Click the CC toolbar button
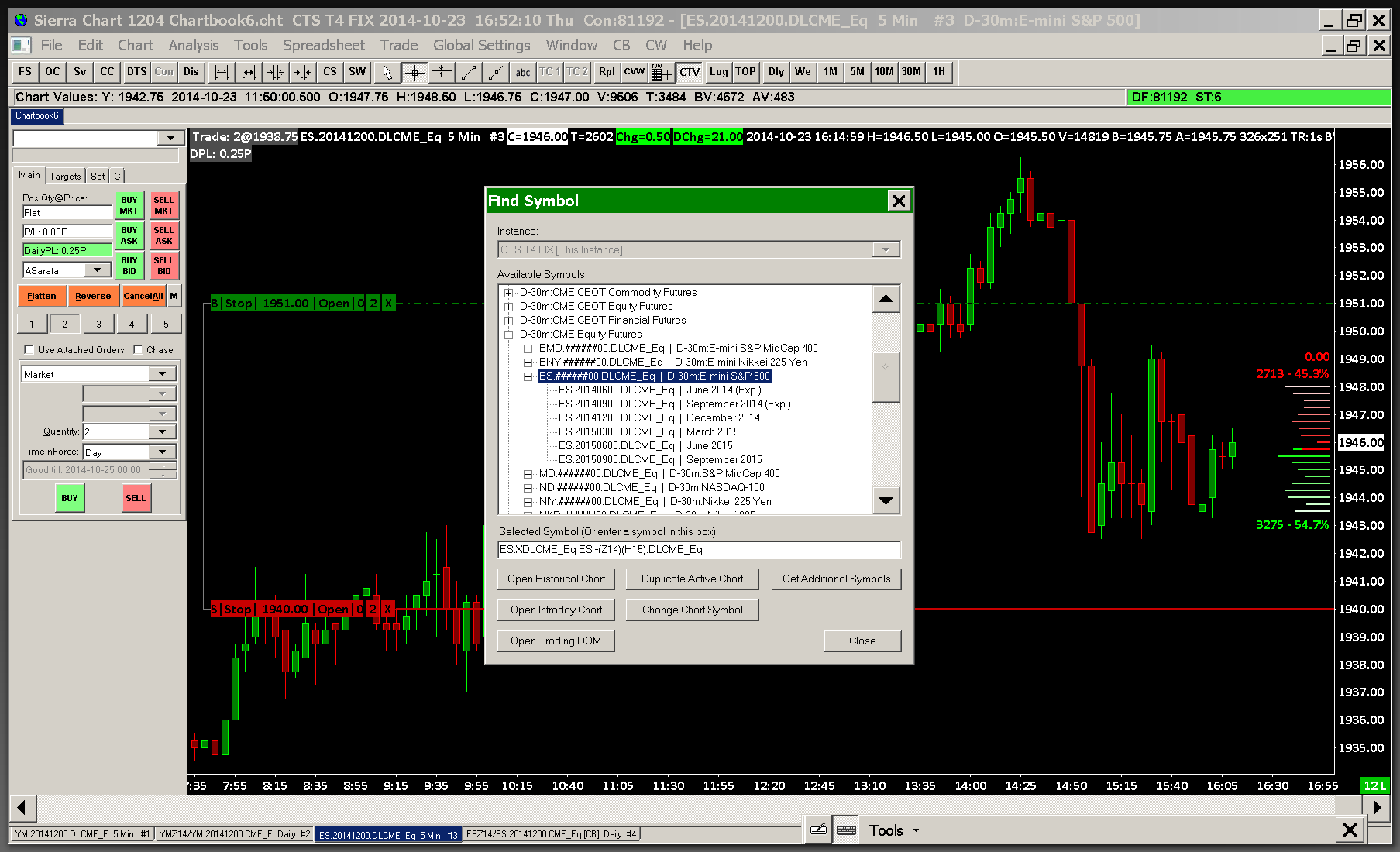Screen dimensions: 1400x852 pyautogui.click(x=107, y=72)
